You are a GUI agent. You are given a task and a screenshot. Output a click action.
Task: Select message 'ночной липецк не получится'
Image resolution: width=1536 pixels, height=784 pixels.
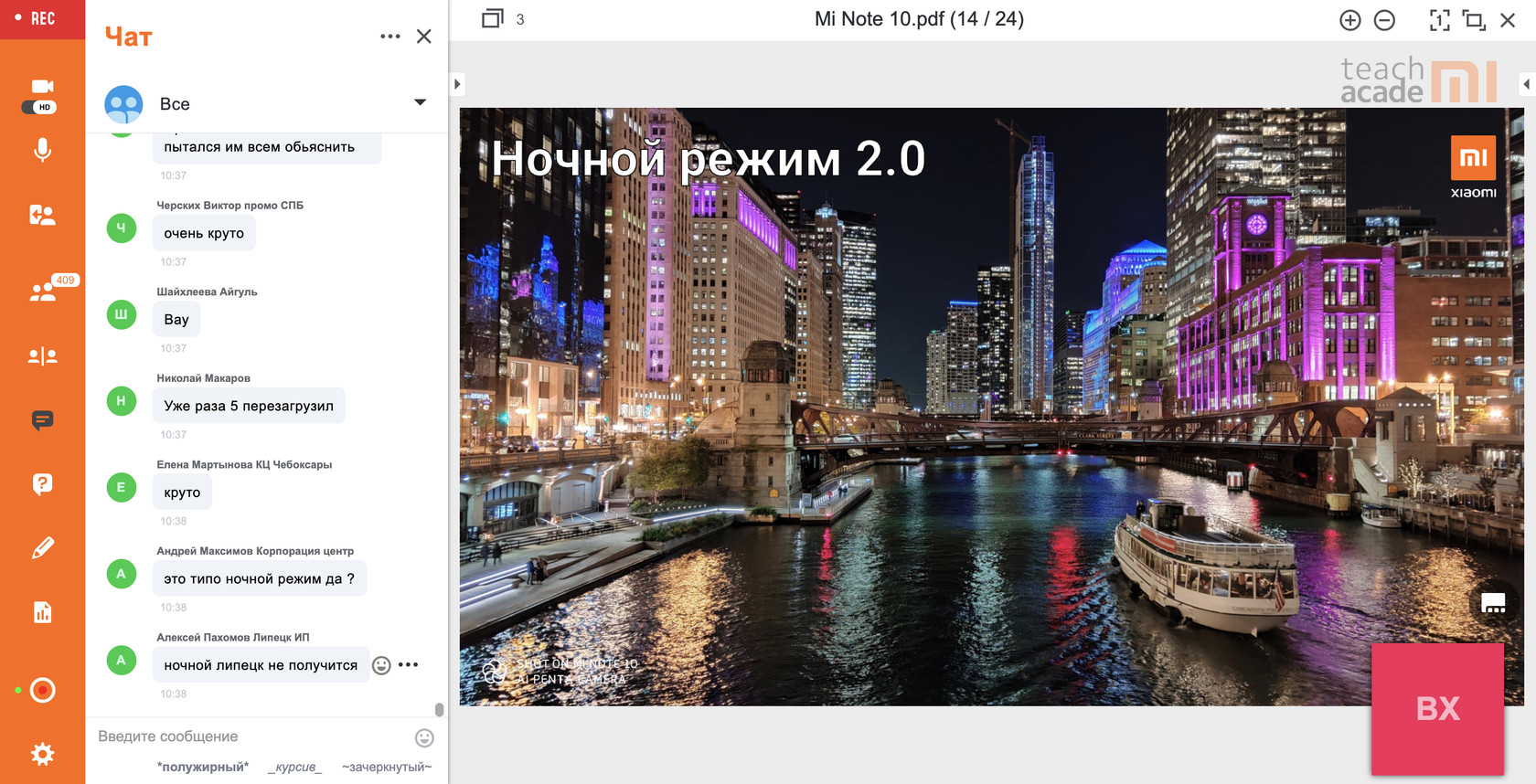[261, 665]
